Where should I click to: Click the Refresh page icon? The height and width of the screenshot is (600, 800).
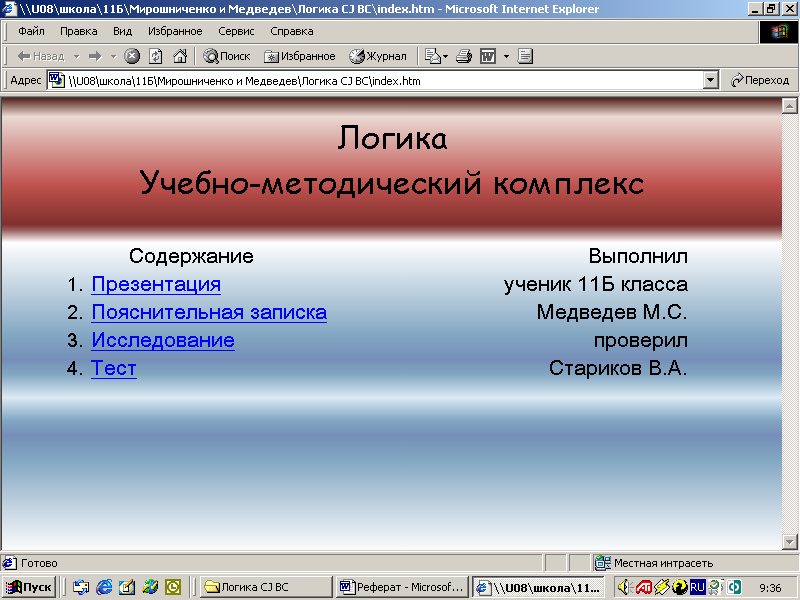(x=156, y=56)
